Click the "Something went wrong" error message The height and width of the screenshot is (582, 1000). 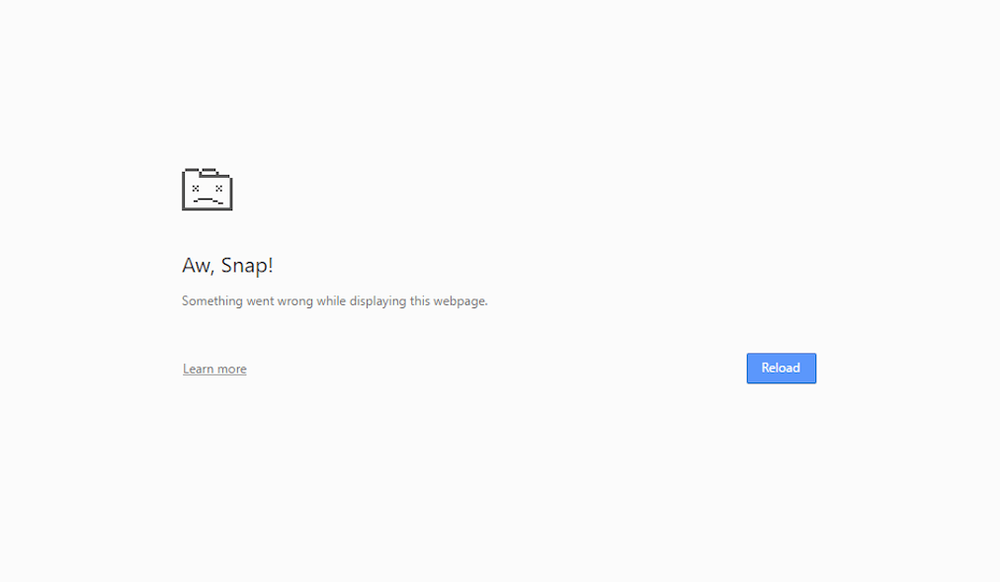pyautogui.click(x=335, y=301)
